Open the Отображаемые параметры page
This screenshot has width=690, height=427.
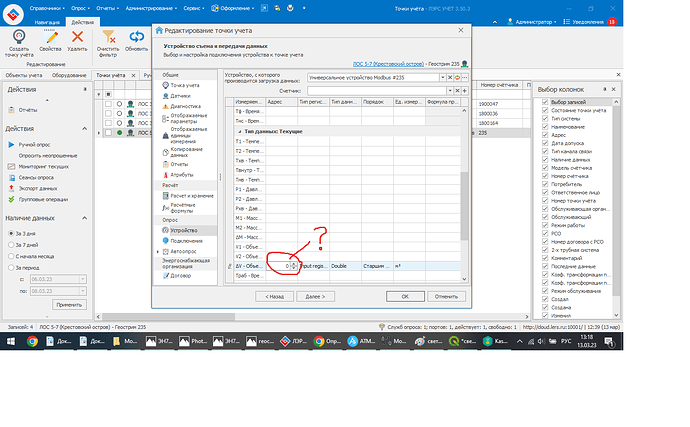[x=188, y=118]
